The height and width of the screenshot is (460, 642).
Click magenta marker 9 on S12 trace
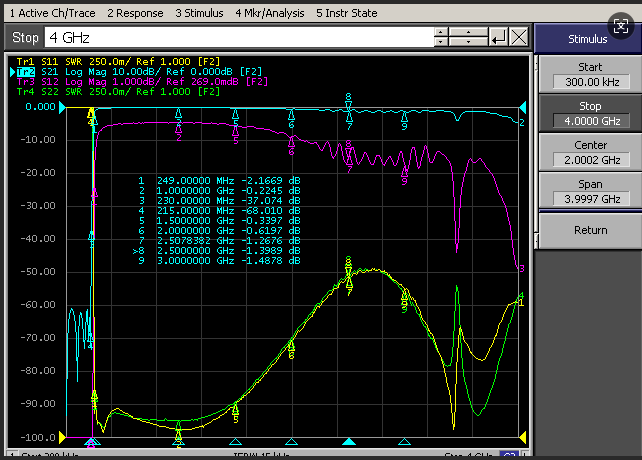click(404, 175)
